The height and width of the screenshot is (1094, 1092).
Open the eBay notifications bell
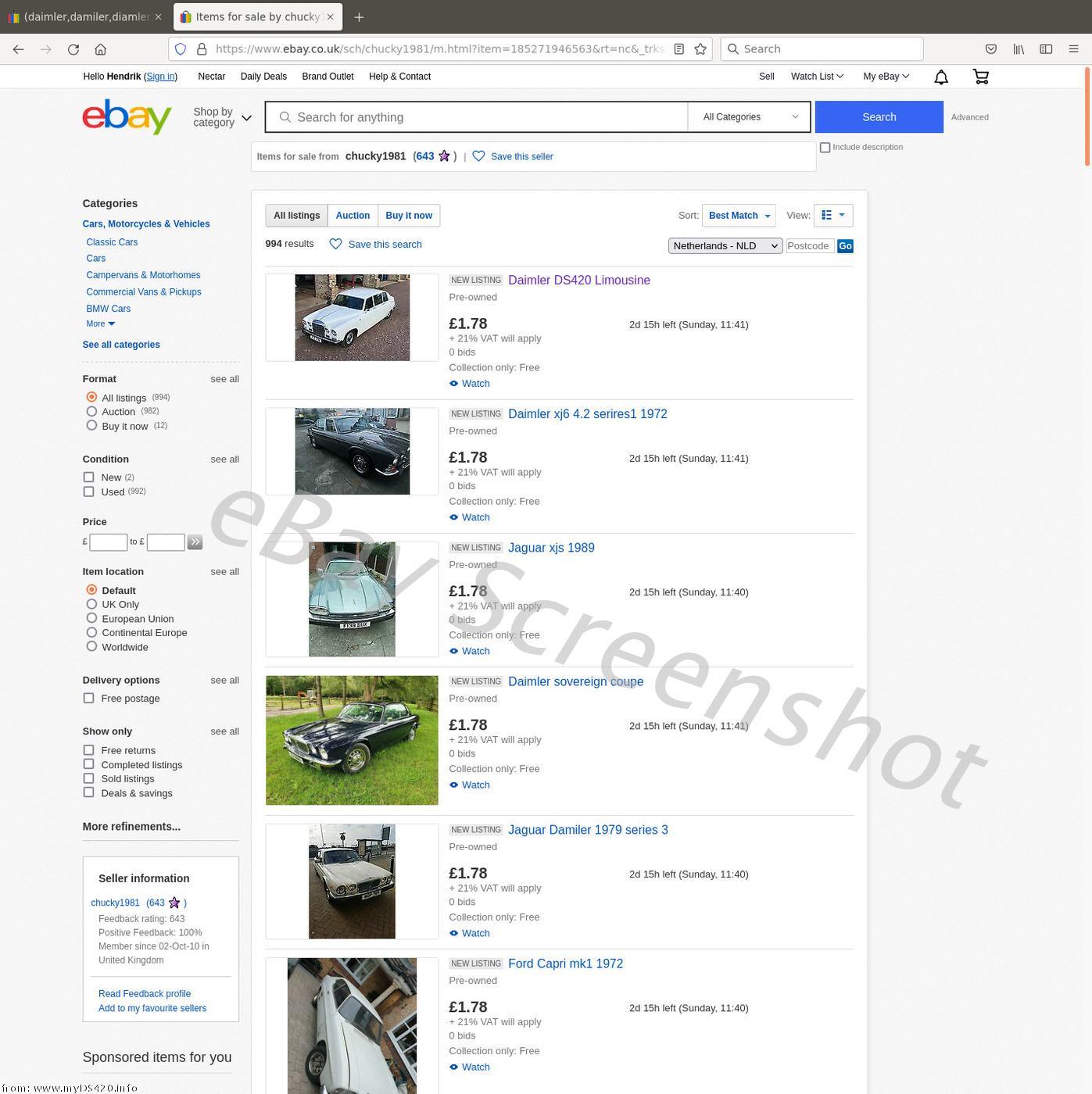[941, 77]
